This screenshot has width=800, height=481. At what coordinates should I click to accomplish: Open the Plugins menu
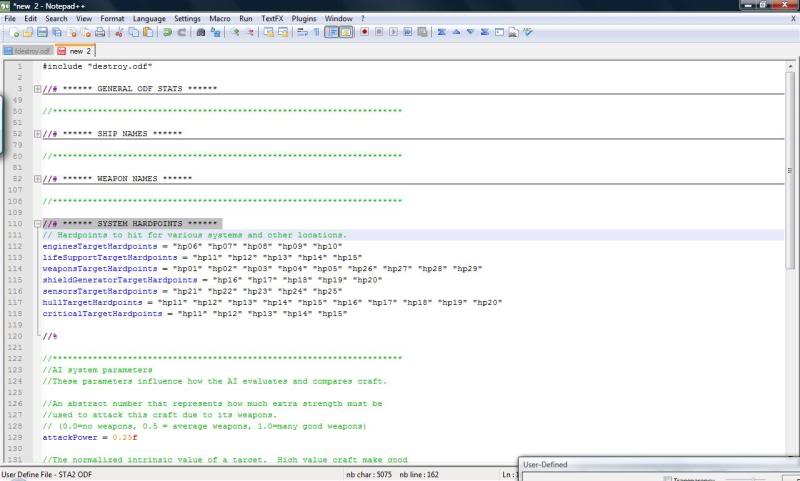click(304, 18)
